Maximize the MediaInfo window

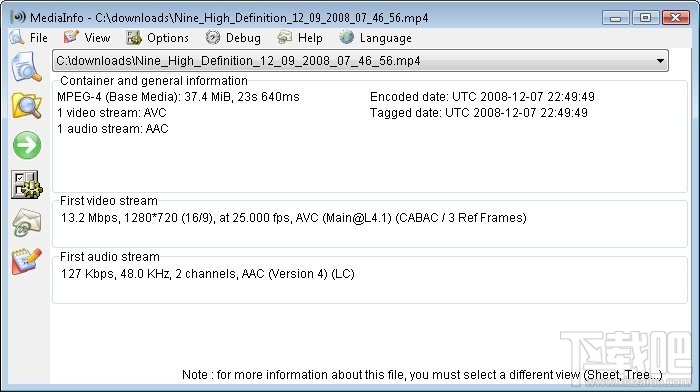click(645, 18)
